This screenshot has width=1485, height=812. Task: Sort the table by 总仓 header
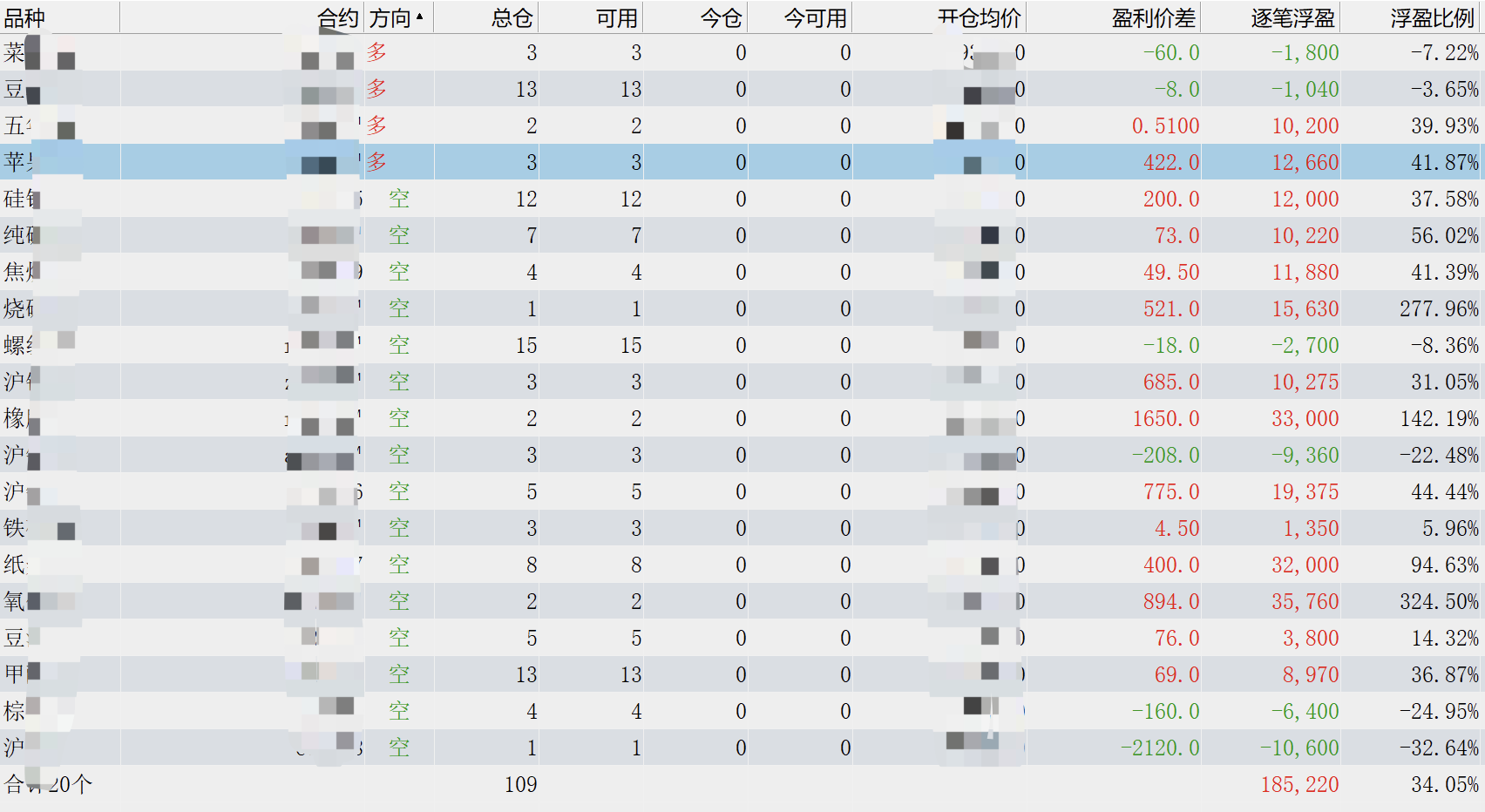point(512,17)
